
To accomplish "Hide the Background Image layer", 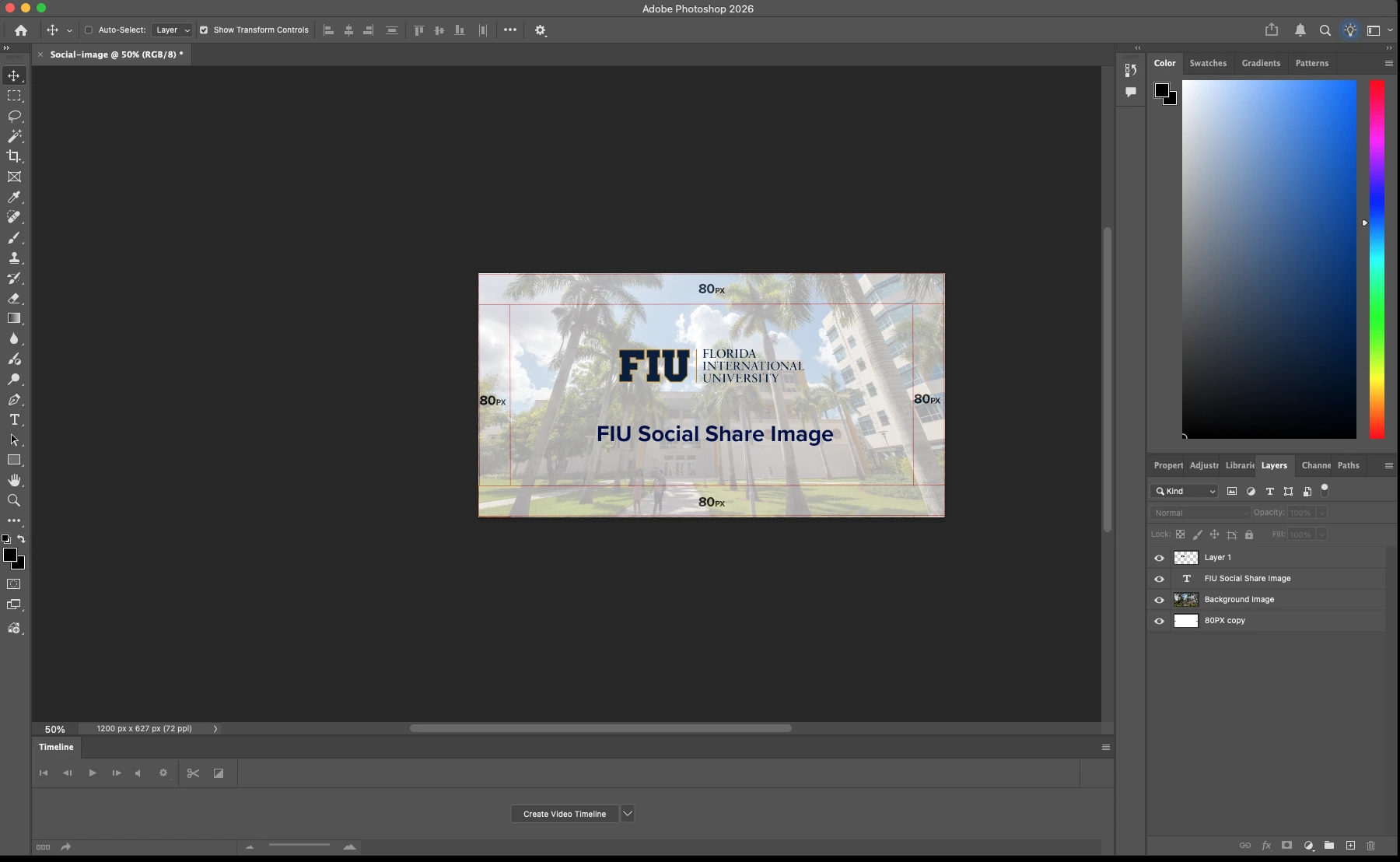I will 1160,600.
